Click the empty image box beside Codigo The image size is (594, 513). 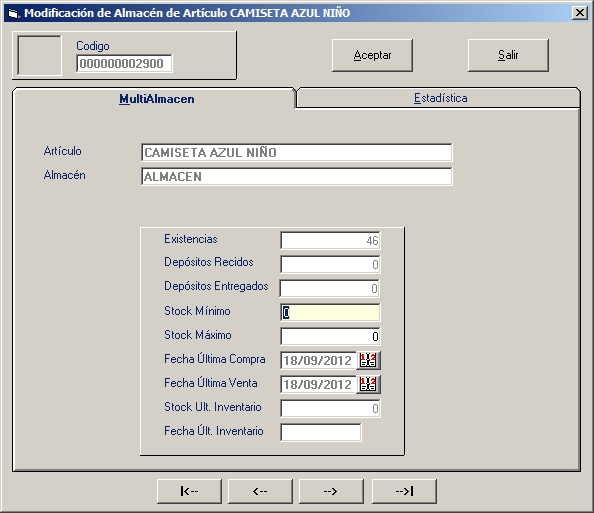[39, 55]
